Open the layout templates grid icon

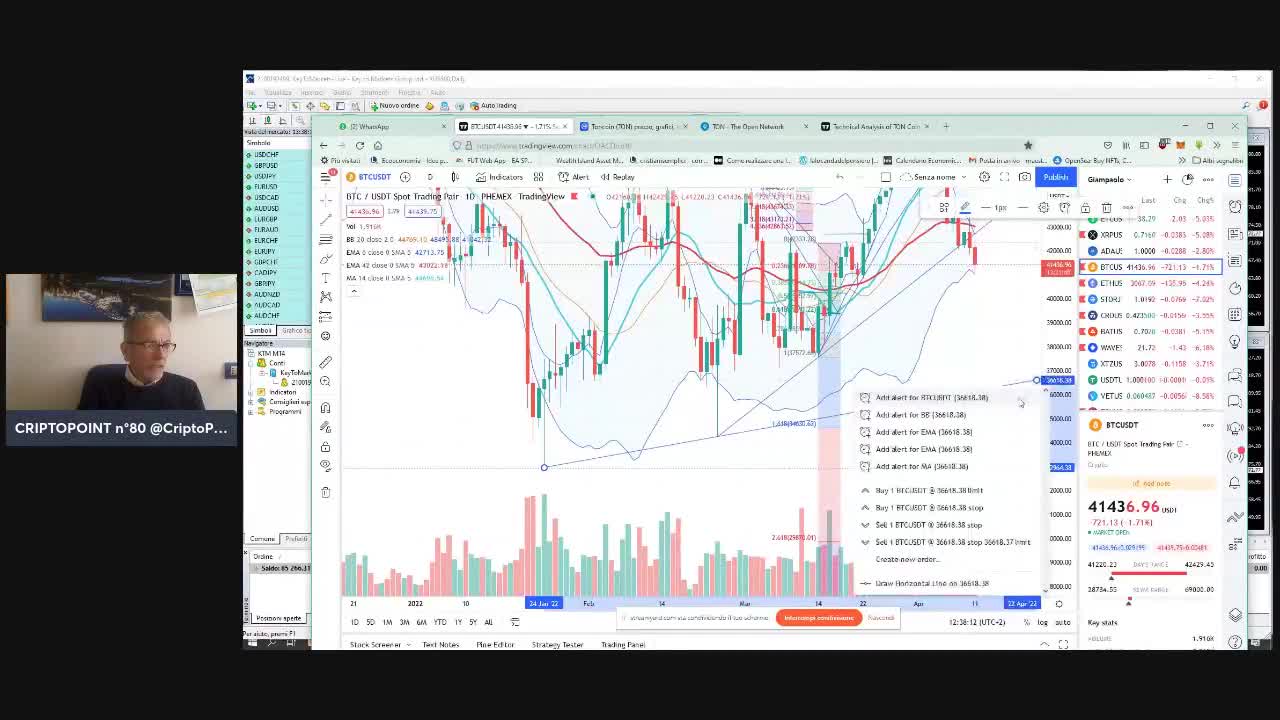[538, 177]
